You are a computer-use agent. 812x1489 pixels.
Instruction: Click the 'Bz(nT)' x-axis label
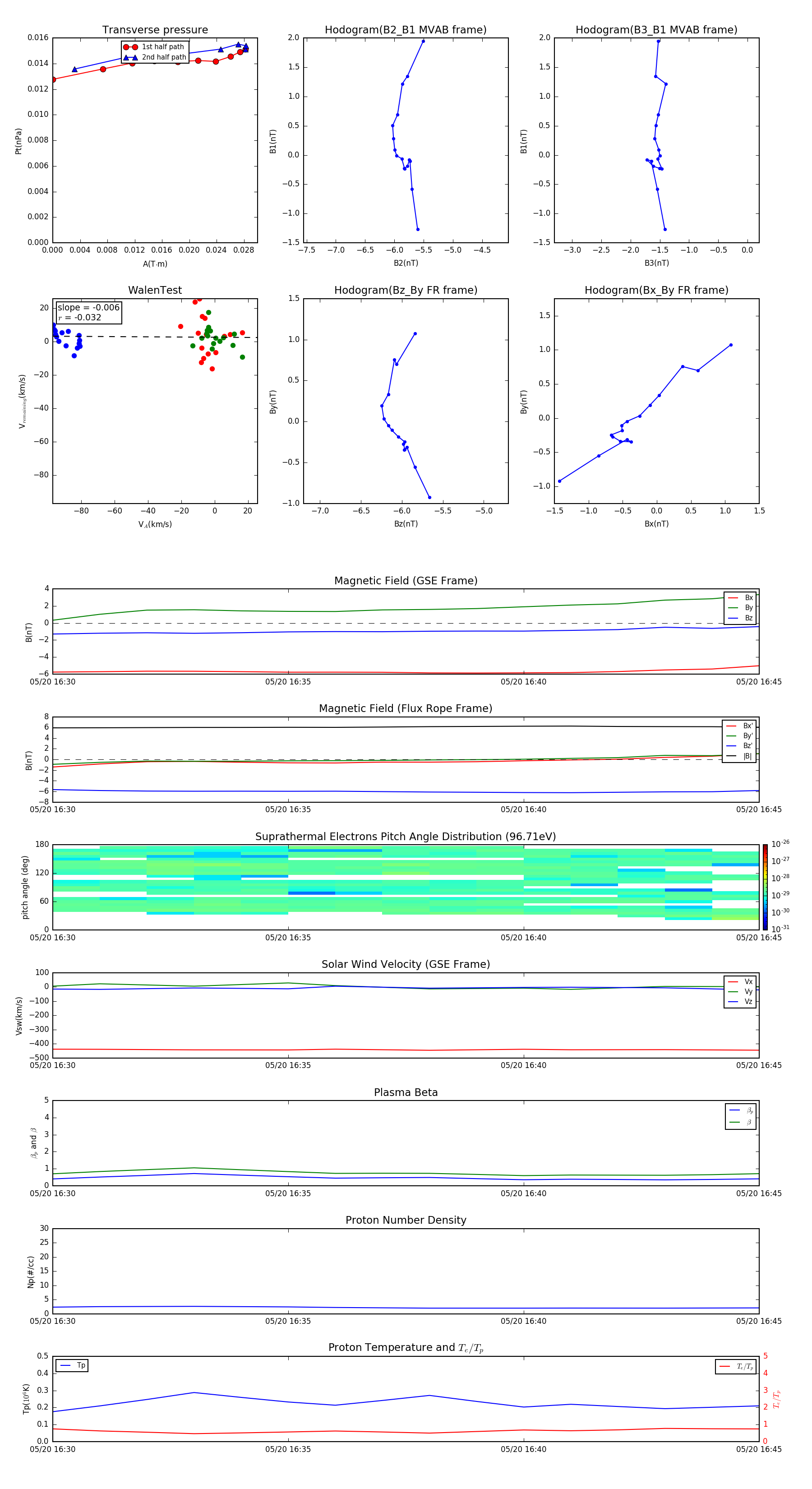(x=406, y=524)
